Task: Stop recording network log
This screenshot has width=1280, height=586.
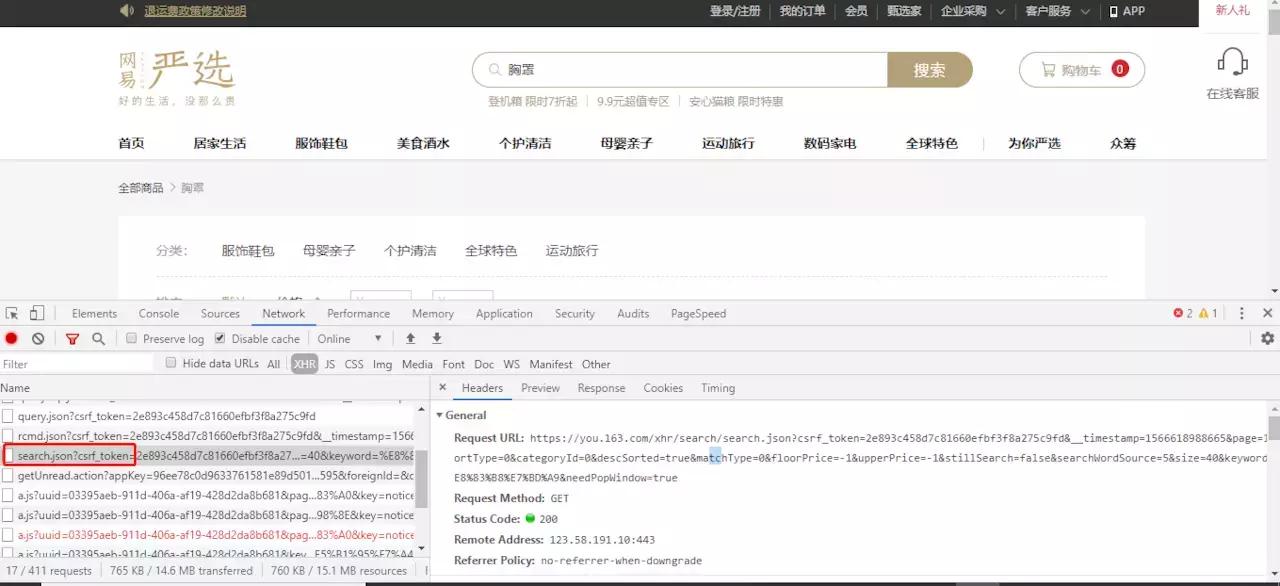Action: (11, 338)
